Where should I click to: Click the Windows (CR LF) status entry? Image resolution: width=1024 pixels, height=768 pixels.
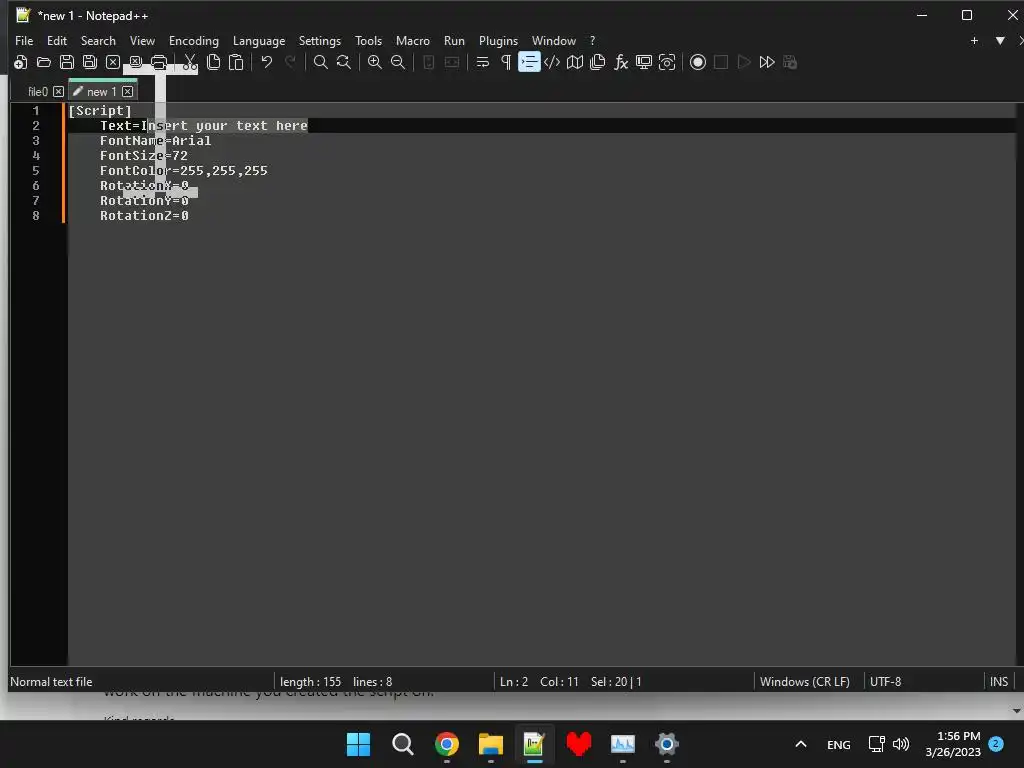[x=805, y=682]
